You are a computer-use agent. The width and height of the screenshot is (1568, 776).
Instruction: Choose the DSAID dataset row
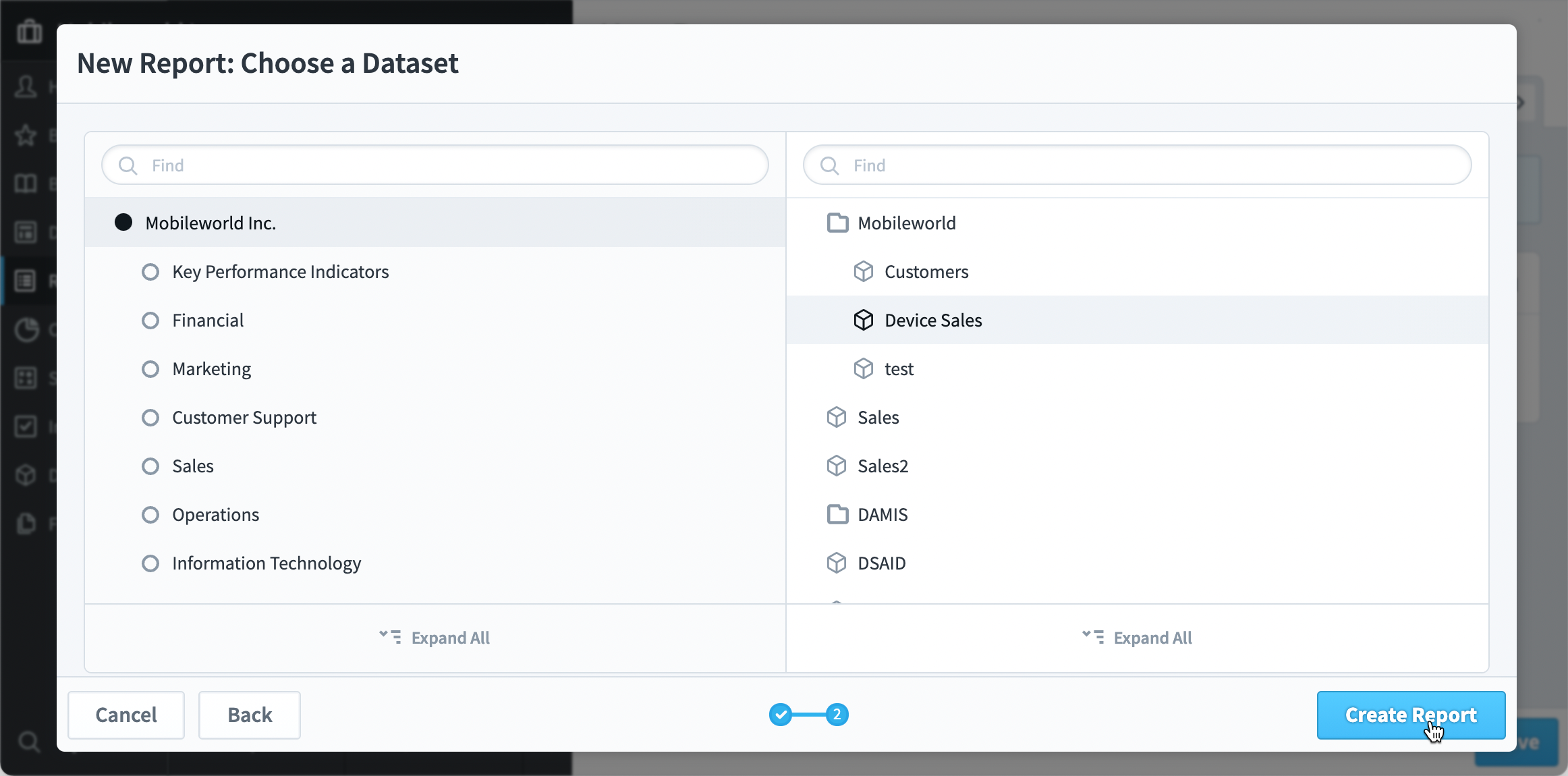[1138, 563]
